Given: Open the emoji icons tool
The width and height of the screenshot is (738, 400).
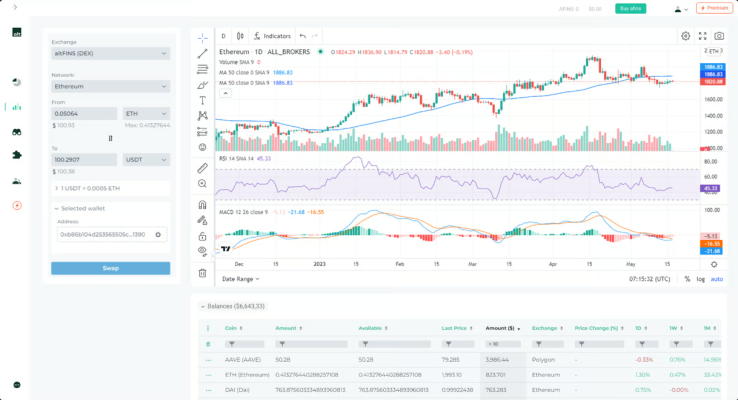Looking at the screenshot, I should 202,147.
